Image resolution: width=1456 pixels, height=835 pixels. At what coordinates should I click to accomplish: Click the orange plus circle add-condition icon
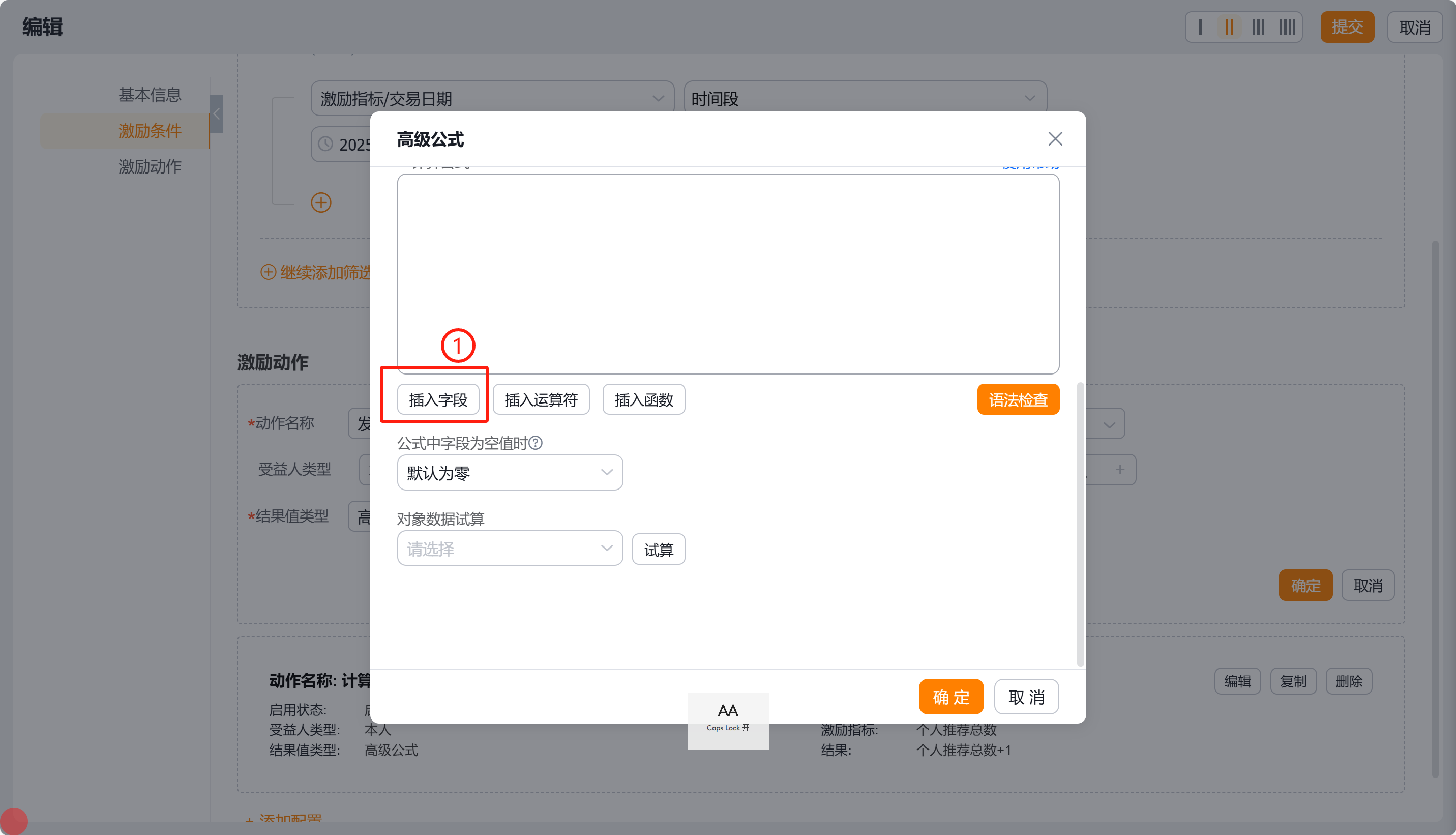pos(321,203)
